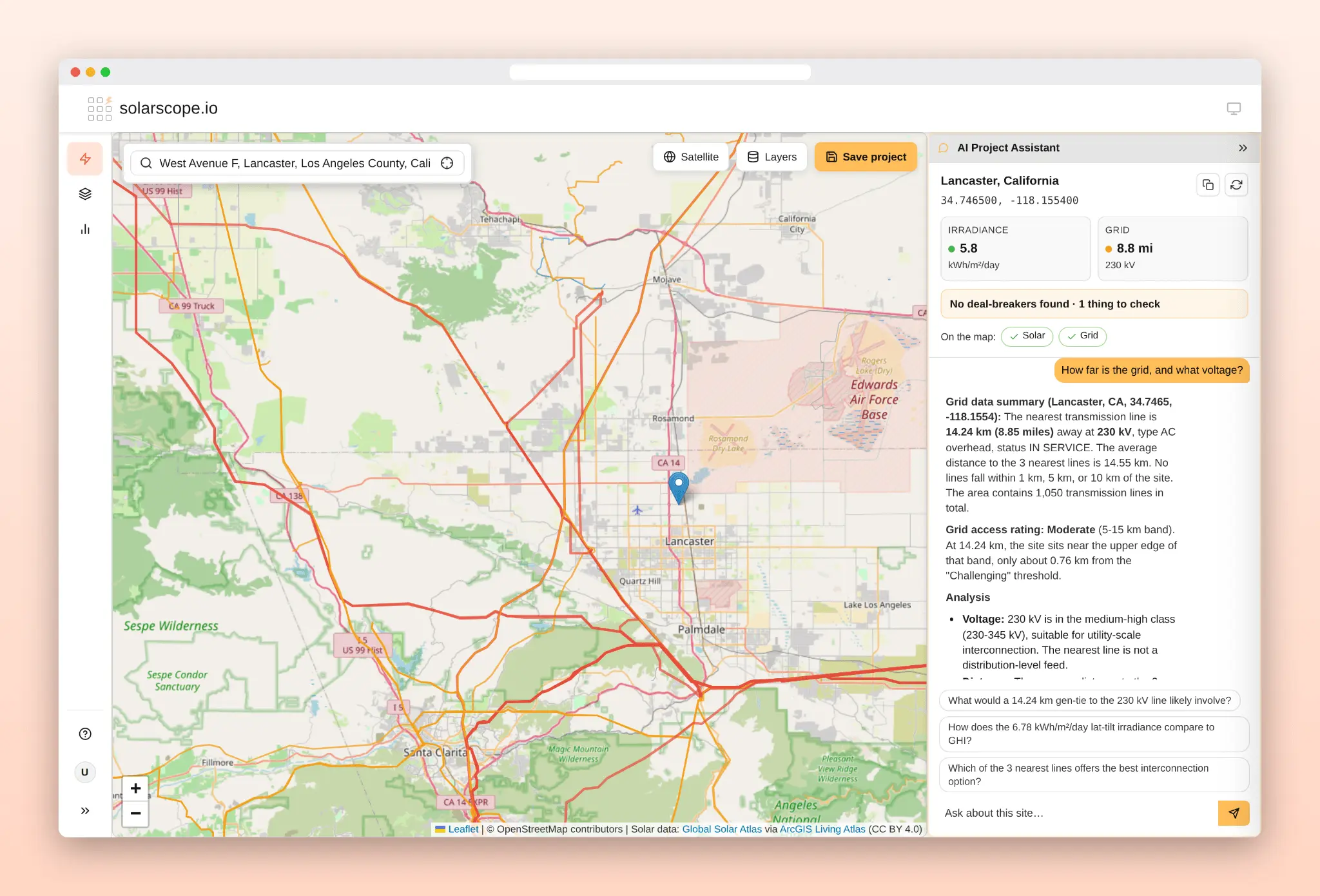Switch to Satellite map view
This screenshot has width=1320, height=896.
(690, 157)
